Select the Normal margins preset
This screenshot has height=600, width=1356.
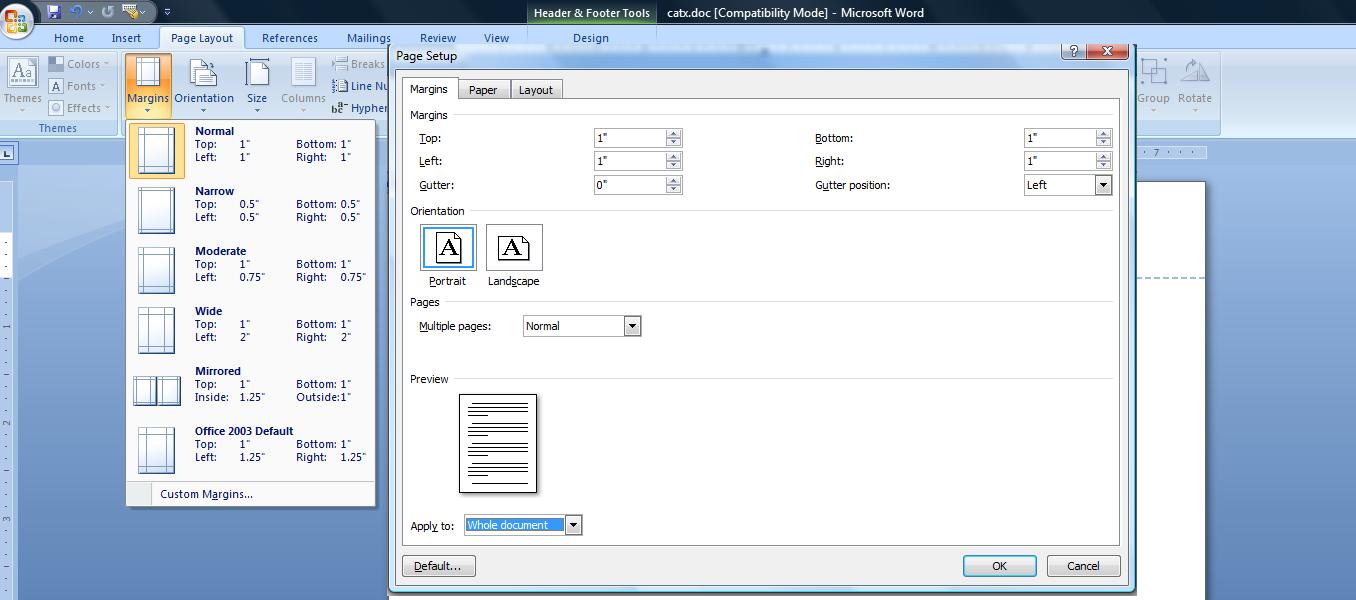click(251, 150)
